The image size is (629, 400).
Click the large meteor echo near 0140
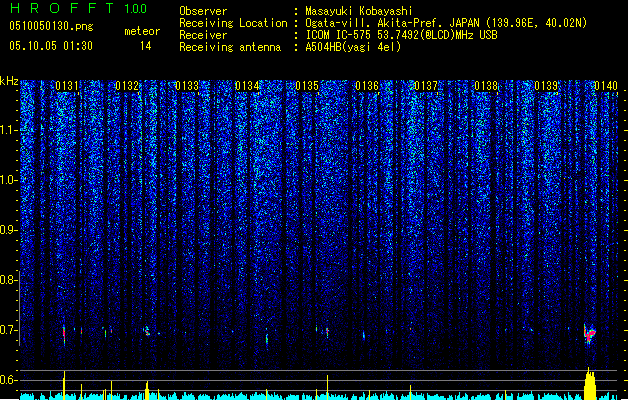589,334
